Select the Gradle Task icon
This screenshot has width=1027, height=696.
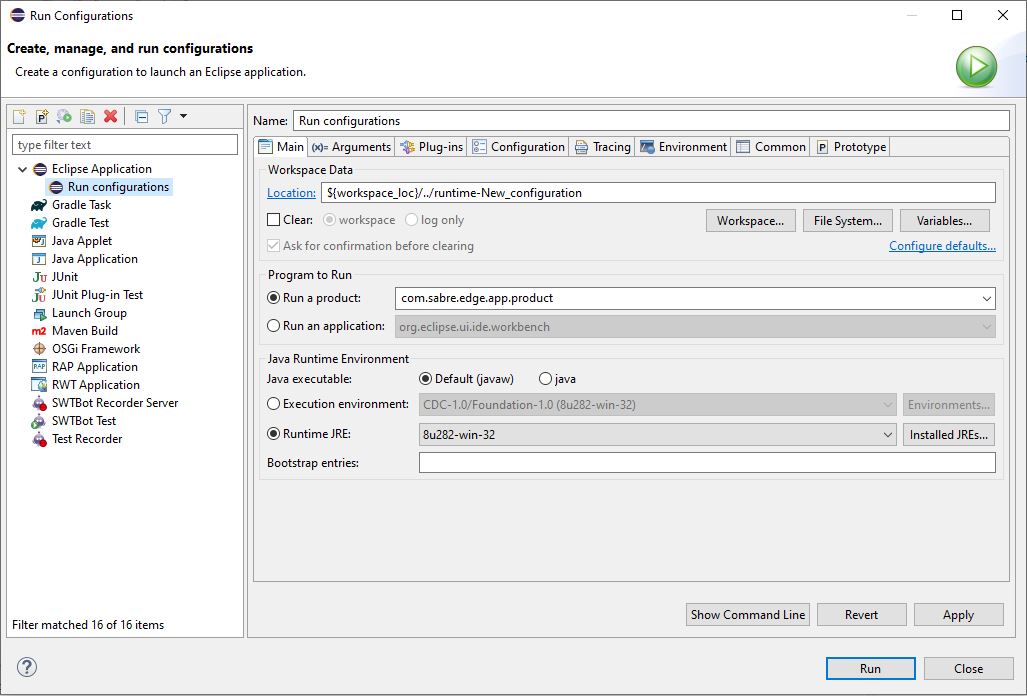pyautogui.click(x=39, y=205)
